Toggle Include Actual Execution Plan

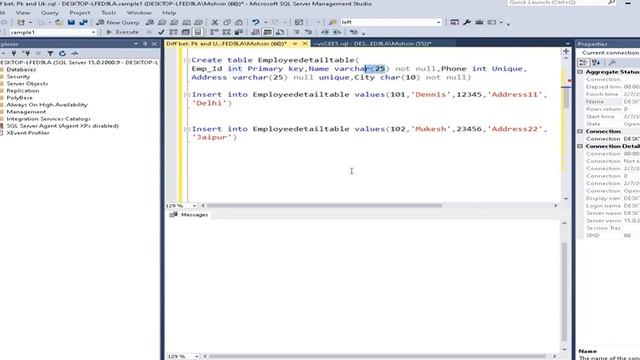214,32
